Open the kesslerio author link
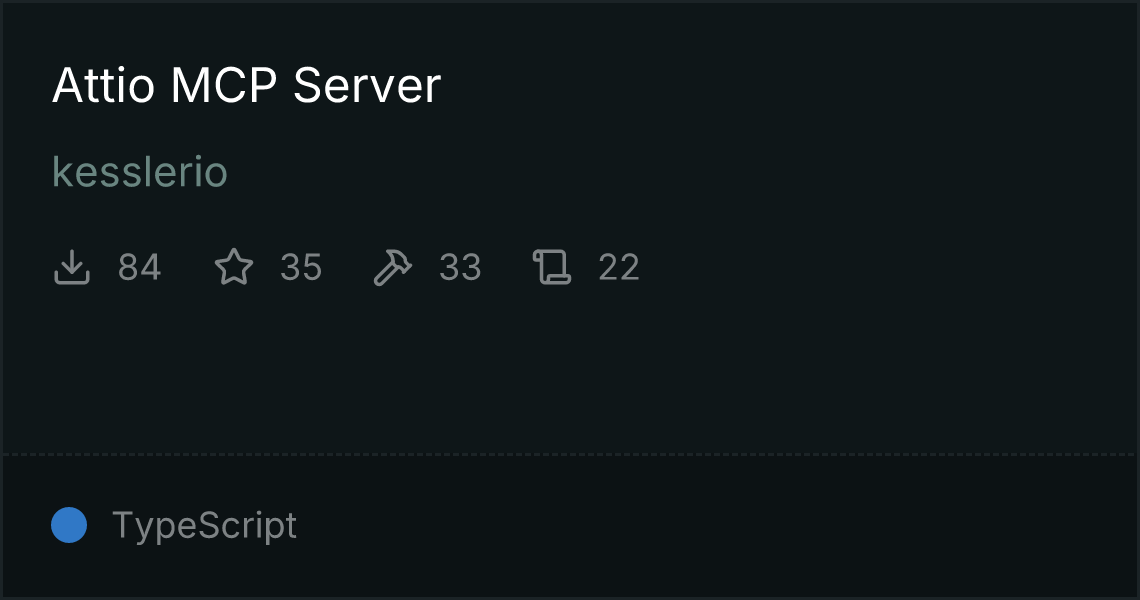This screenshot has height=600, width=1140. [x=140, y=172]
